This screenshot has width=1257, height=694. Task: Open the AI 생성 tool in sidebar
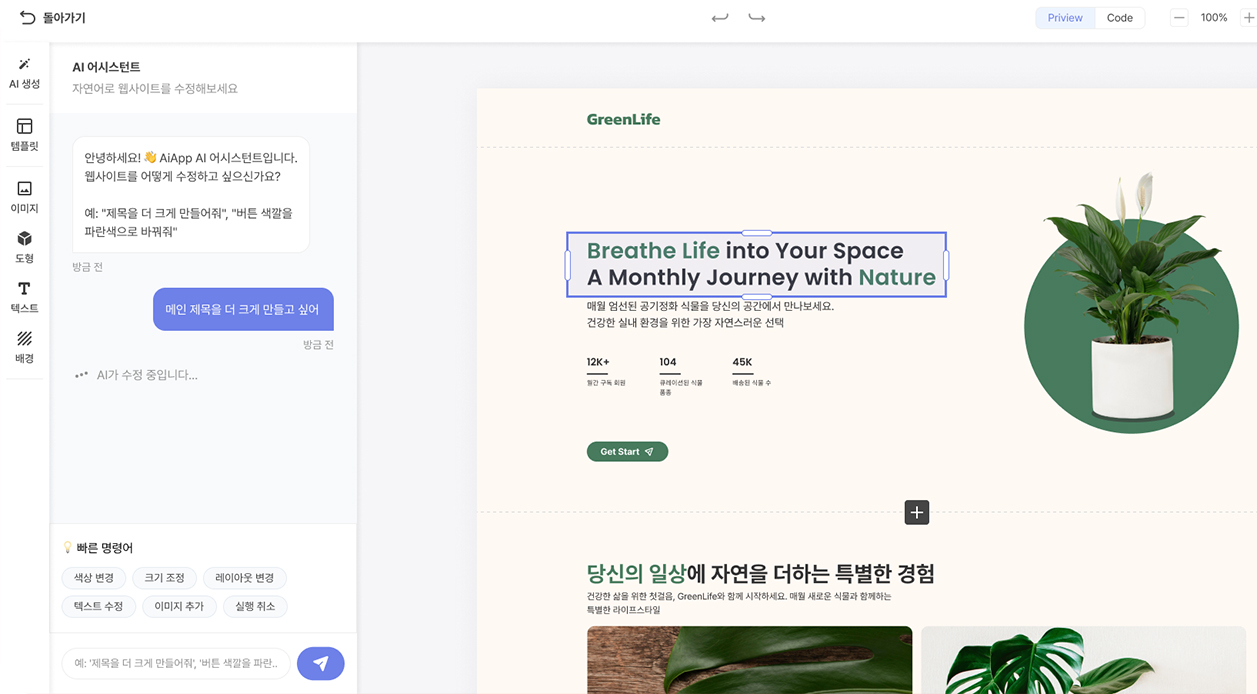(x=24, y=74)
